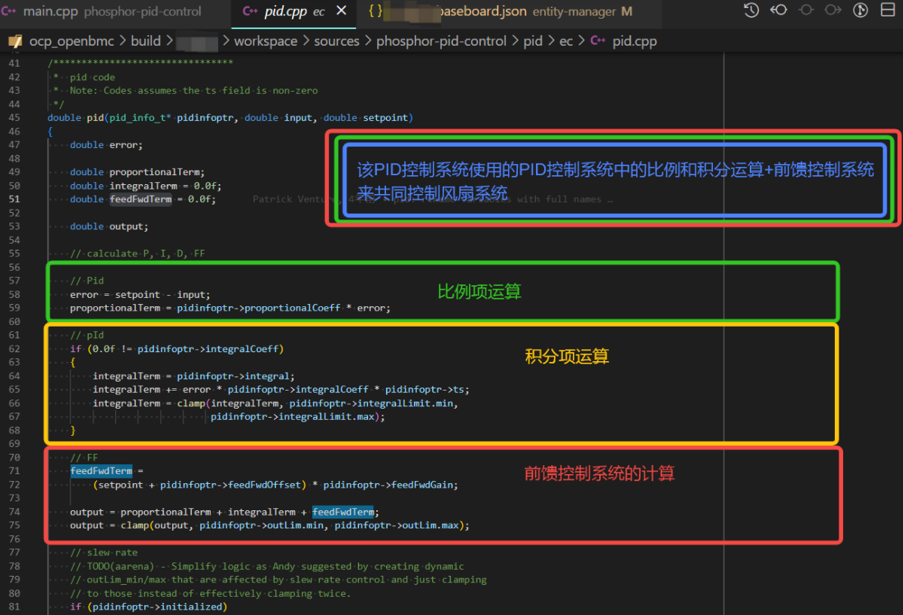
Task: Click the '// calculate P, I, D, FF' comment
Action: point(137,253)
